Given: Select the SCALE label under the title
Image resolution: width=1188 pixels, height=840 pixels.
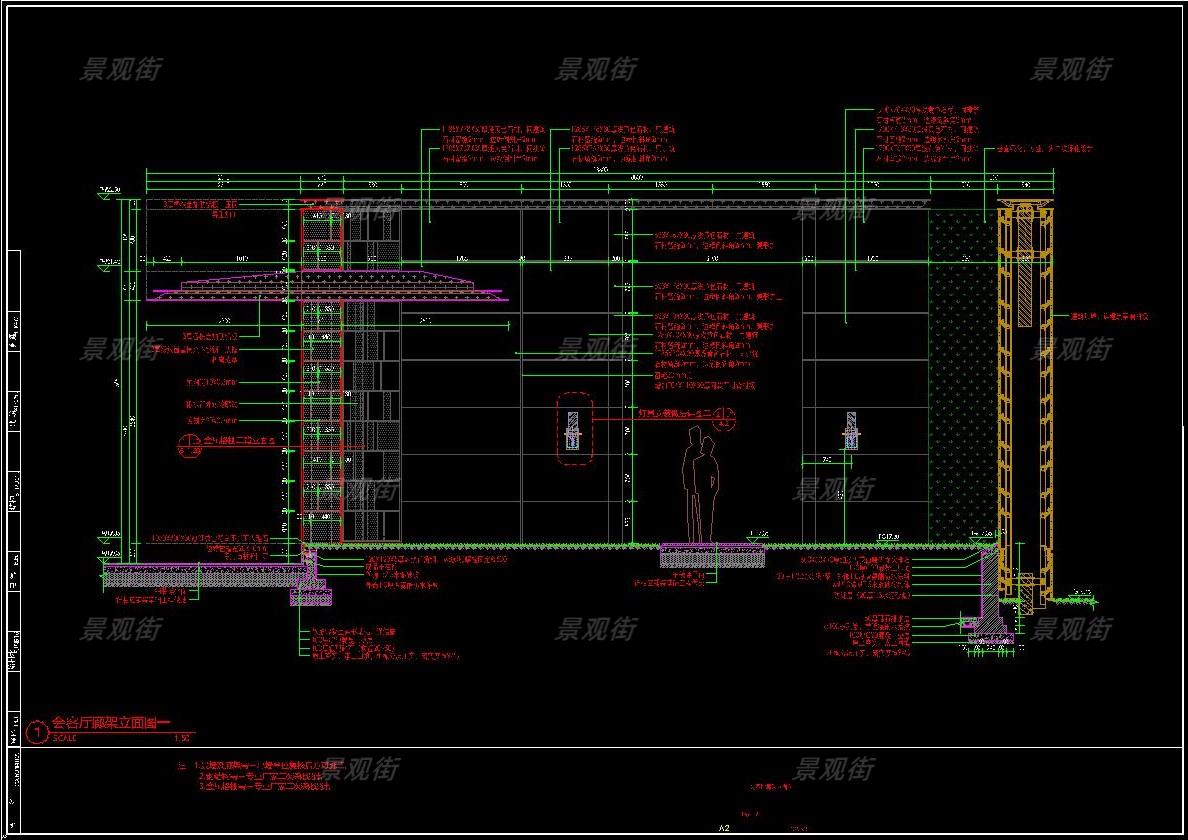Looking at the screenshot, I should 63,739.
